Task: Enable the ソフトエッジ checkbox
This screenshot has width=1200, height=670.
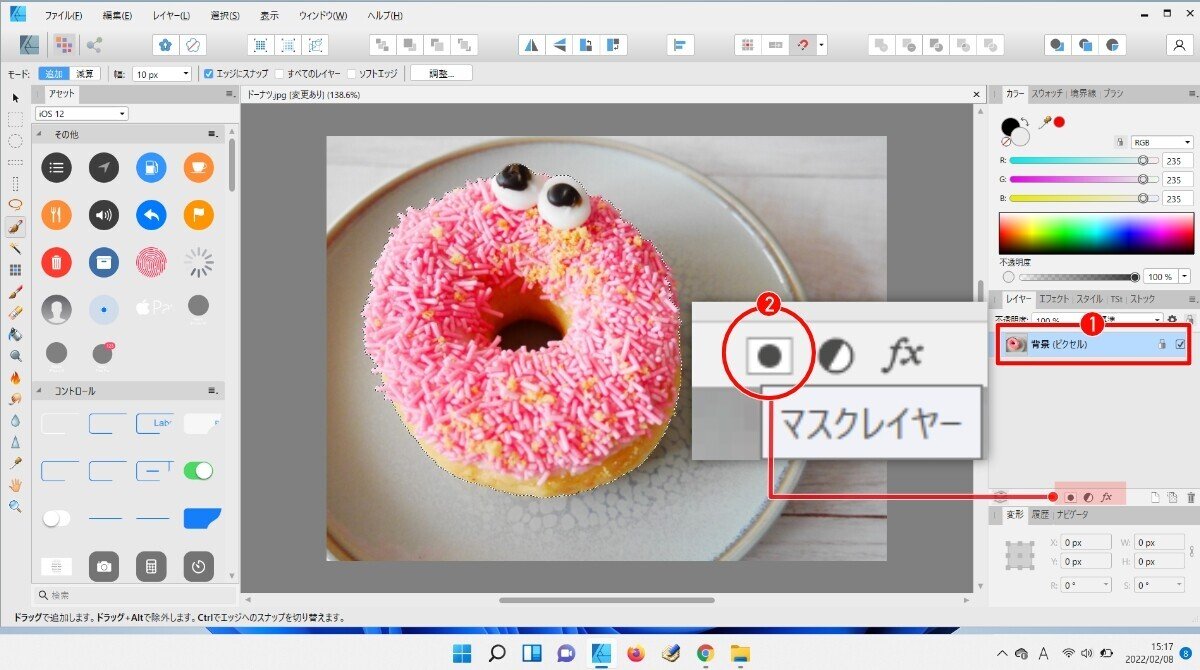Action: [352, 72]
